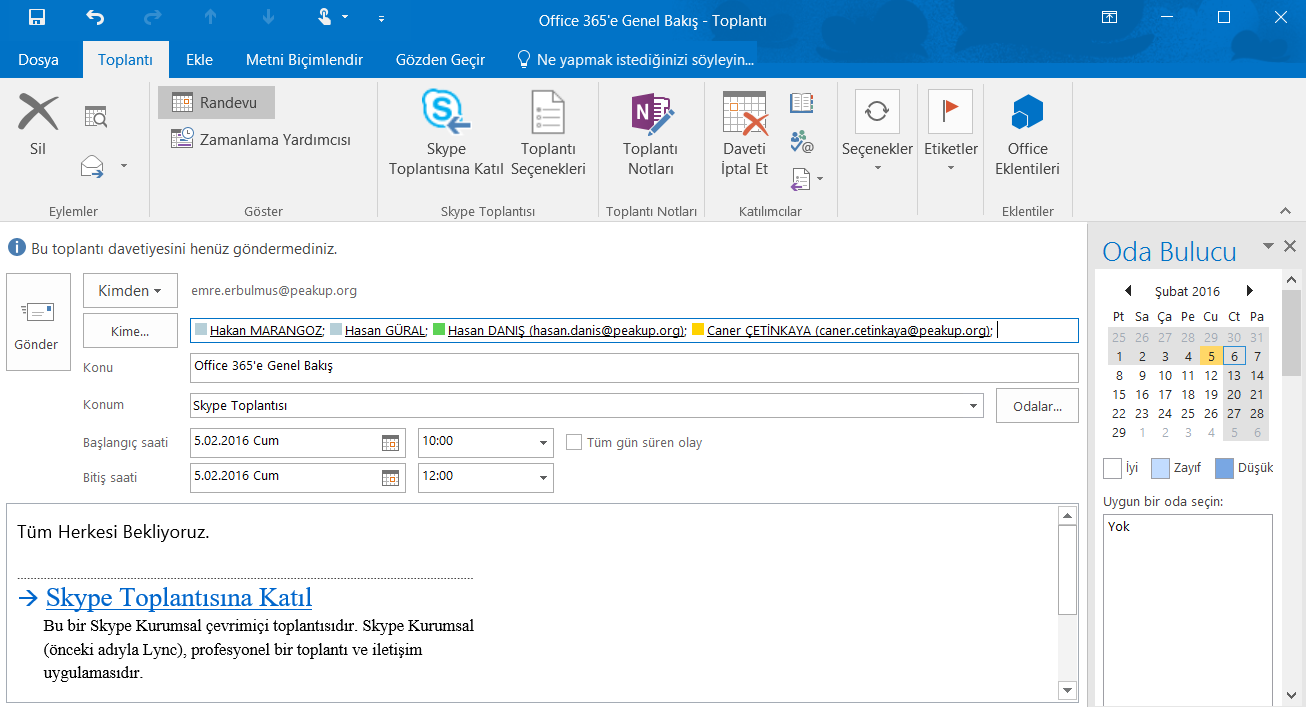Close the Oda Bulucu pane
This screenshot has height=707, width=1306.
(x=1289, y=246)
